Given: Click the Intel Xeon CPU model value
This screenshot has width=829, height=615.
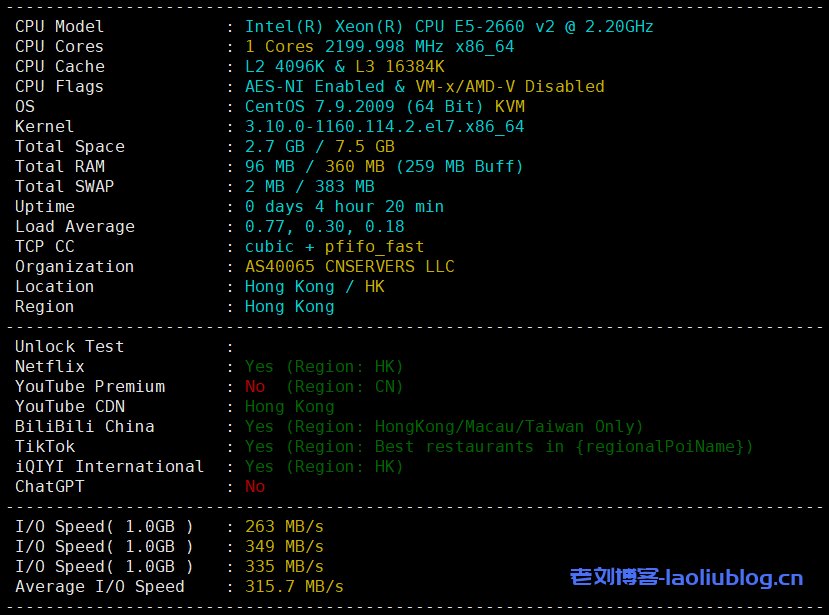Looking at the screenshot, I should pyautogui.click(x=449, y=27).
